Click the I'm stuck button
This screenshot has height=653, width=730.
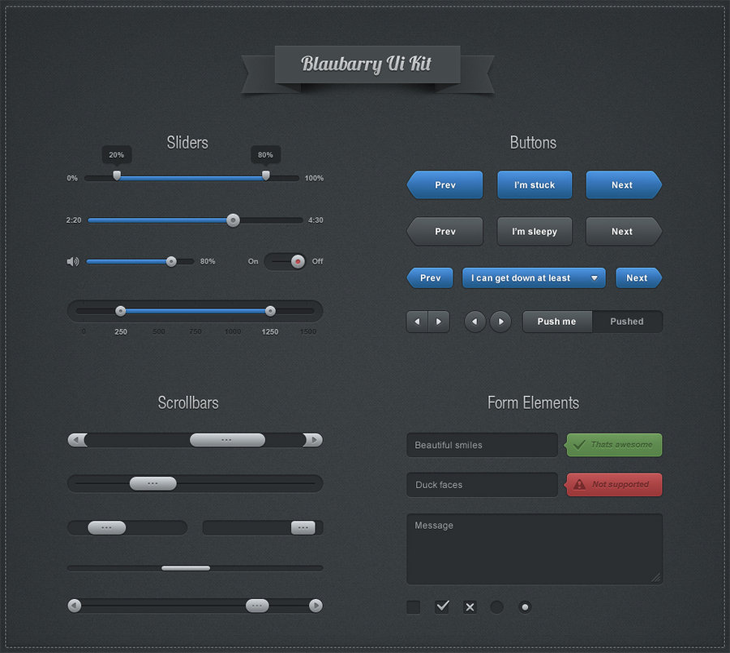coord(534,185)
